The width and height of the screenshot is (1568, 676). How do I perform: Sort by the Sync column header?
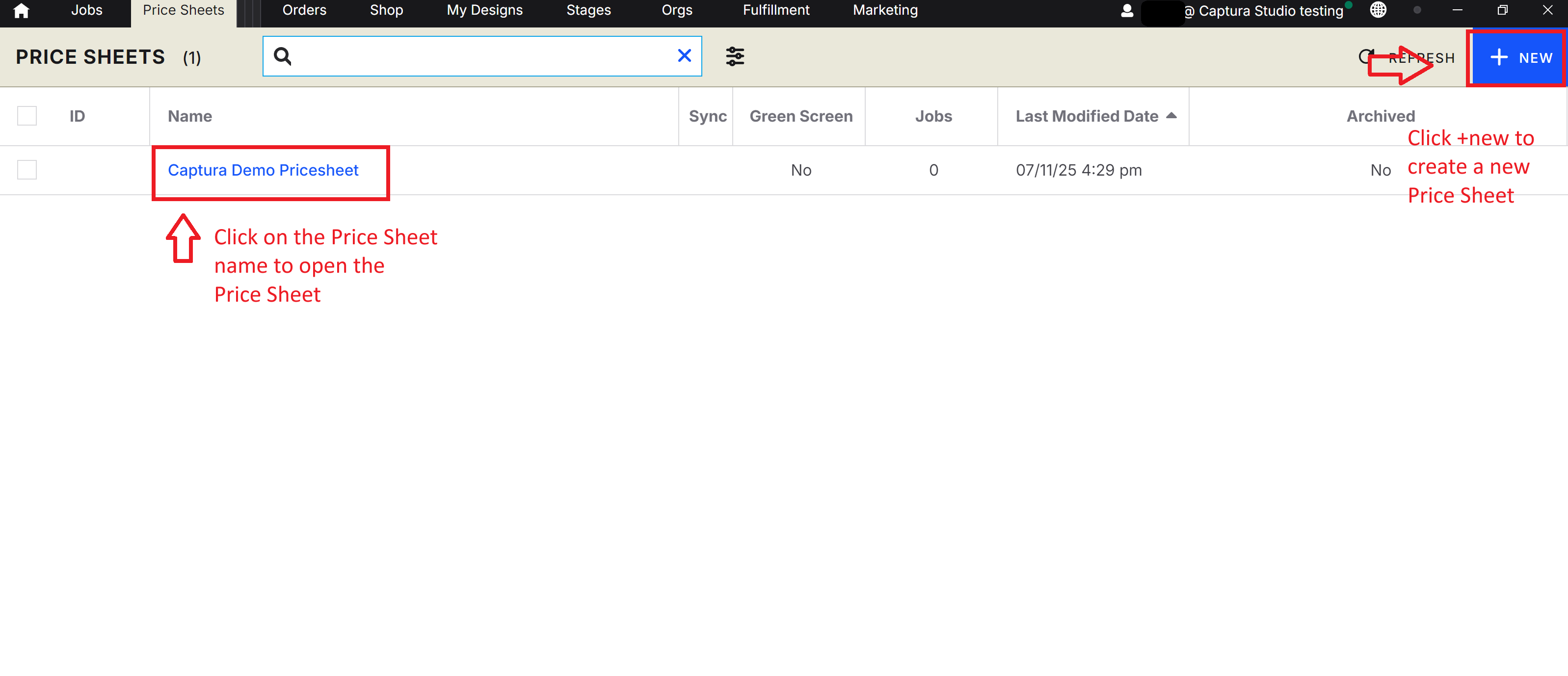708,116
